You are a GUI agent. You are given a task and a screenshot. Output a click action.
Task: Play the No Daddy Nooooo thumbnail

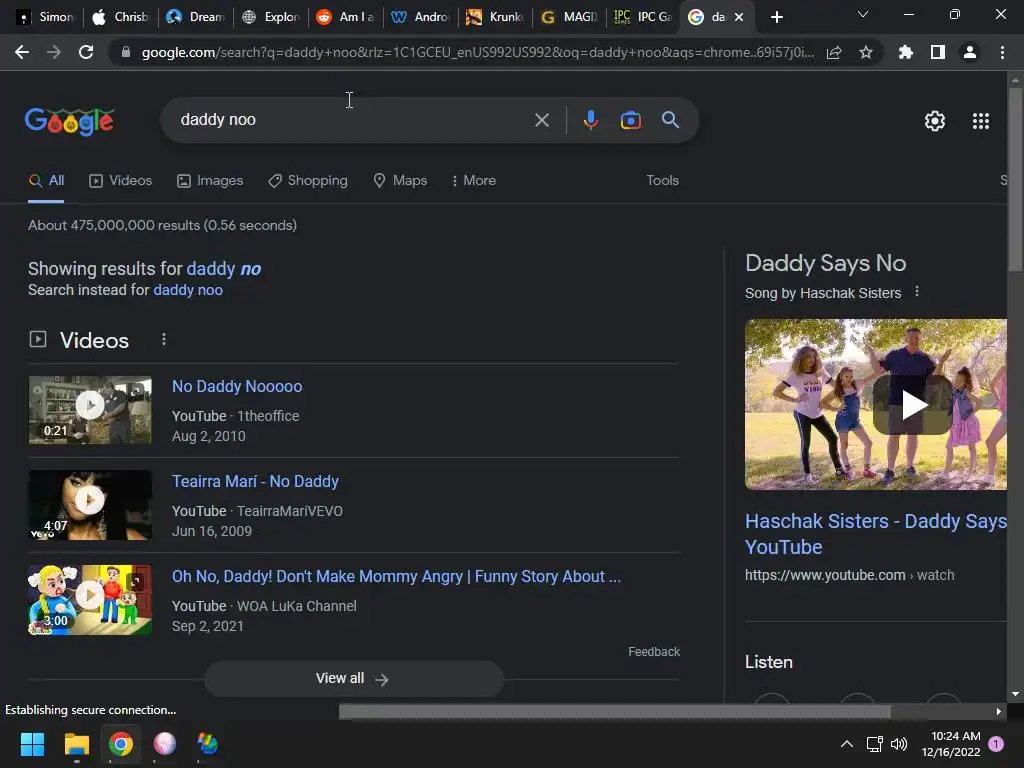pyautogui.click(x=90, y=410)
